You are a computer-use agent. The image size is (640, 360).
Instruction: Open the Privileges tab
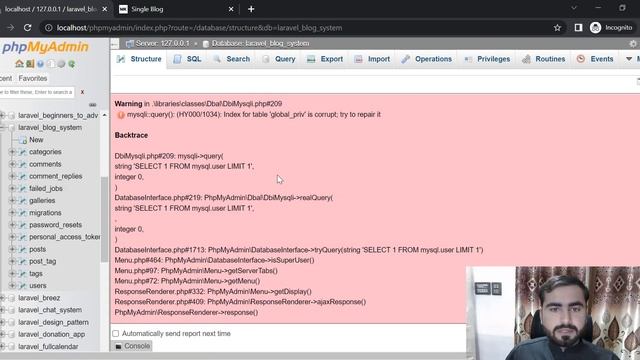pos(487,59)
